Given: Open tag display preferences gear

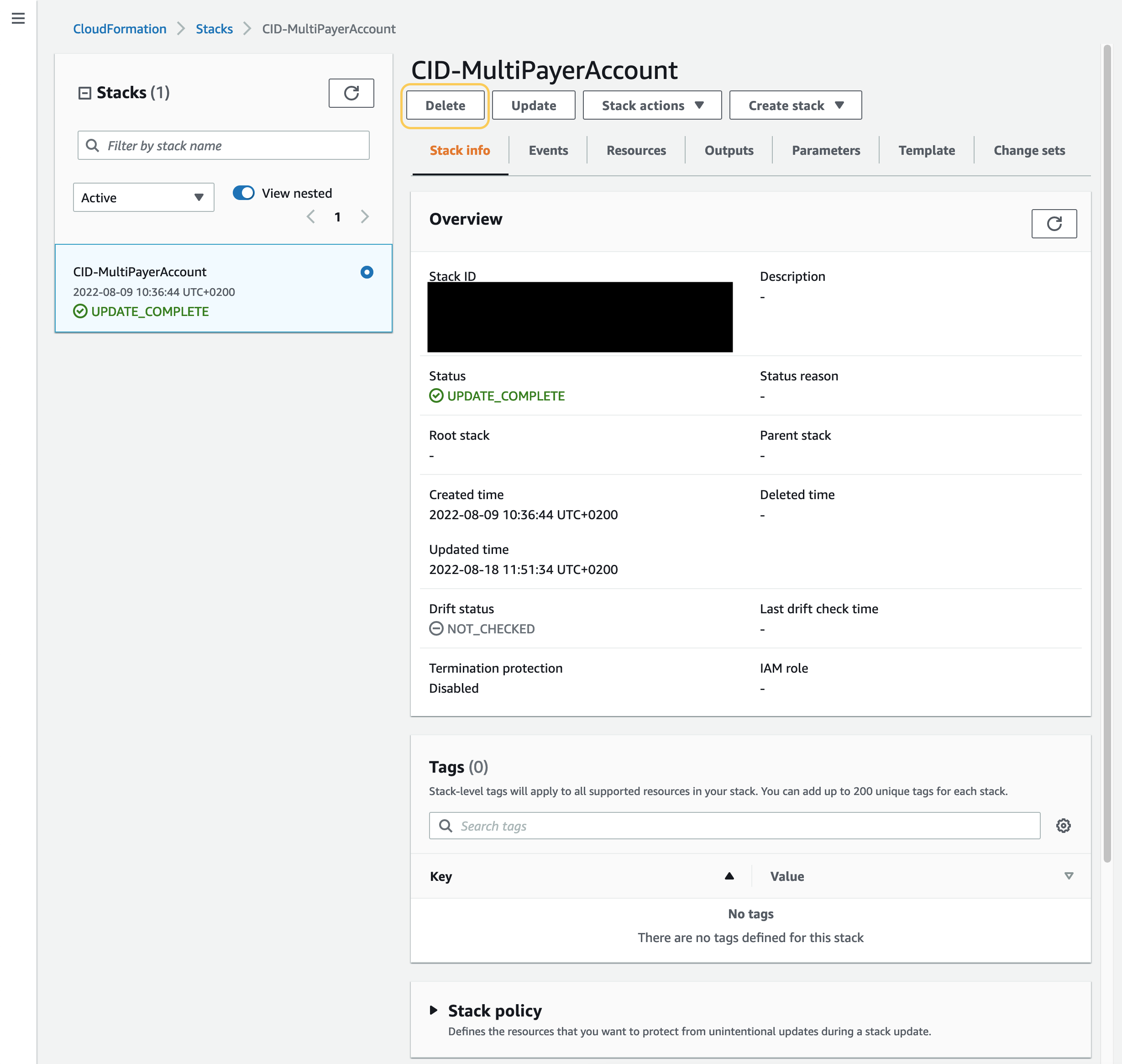Looking at the screenshot, I should tap(1064, 826).
